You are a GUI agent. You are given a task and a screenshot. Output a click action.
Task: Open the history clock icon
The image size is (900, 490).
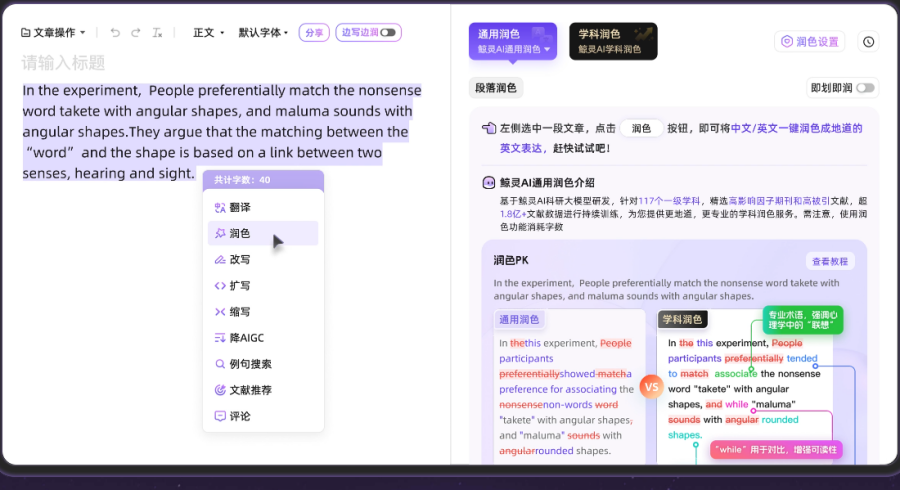coord(868,42)
